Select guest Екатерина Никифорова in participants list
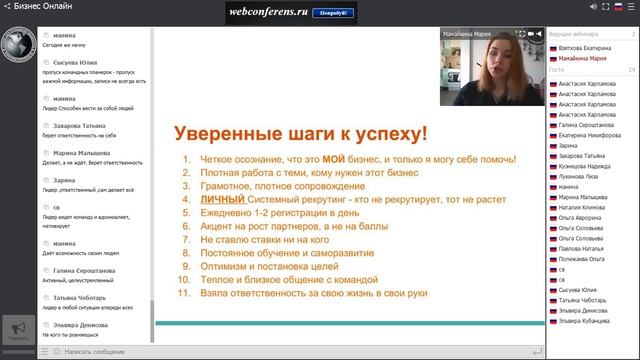640x360 pixels. [x=590, y=135]
